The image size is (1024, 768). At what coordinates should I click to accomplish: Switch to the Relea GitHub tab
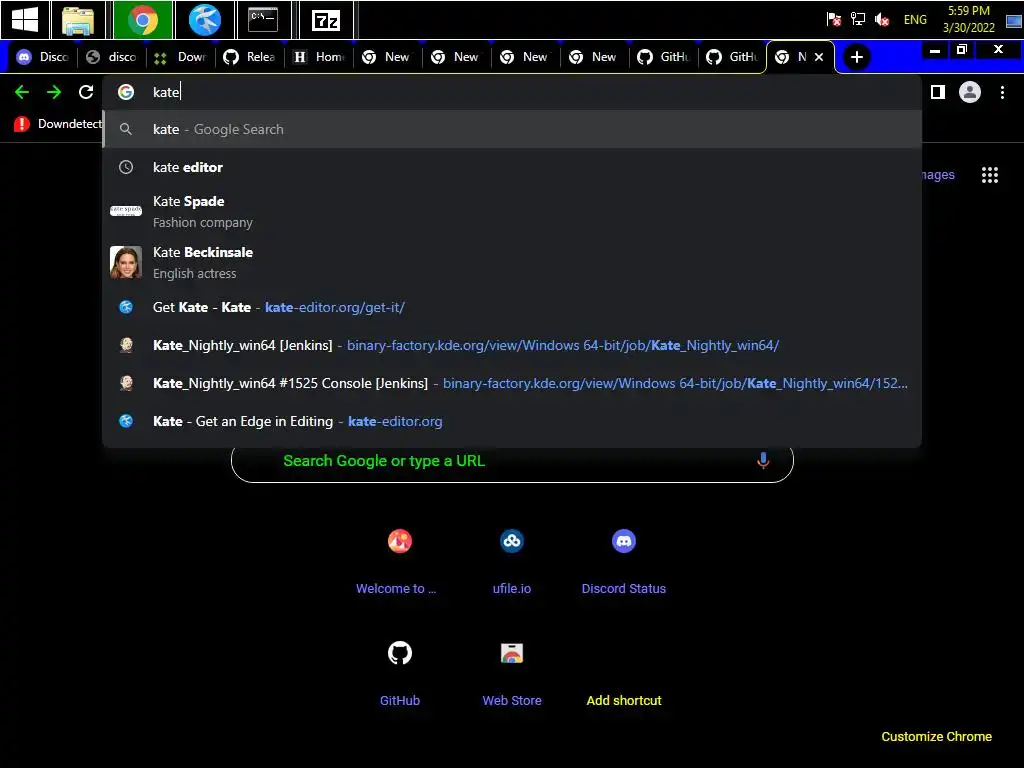click(x=249, y=57)
